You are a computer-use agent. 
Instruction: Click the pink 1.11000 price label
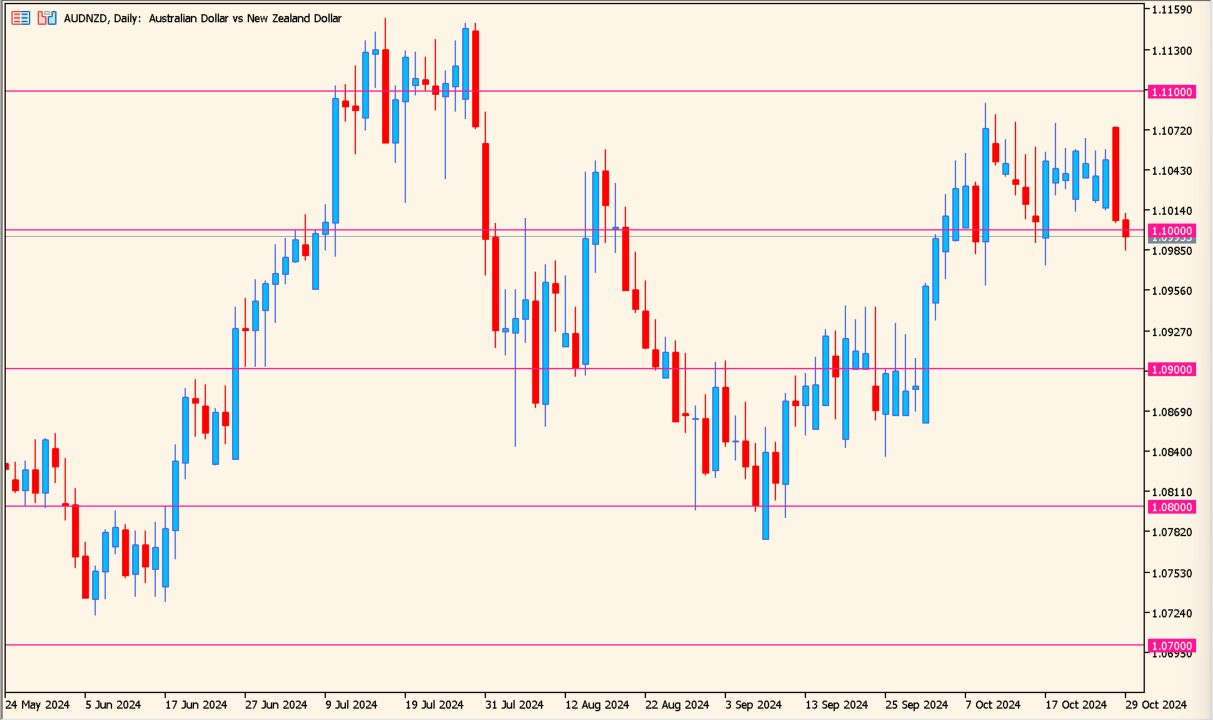click(x=1171, y=91)
